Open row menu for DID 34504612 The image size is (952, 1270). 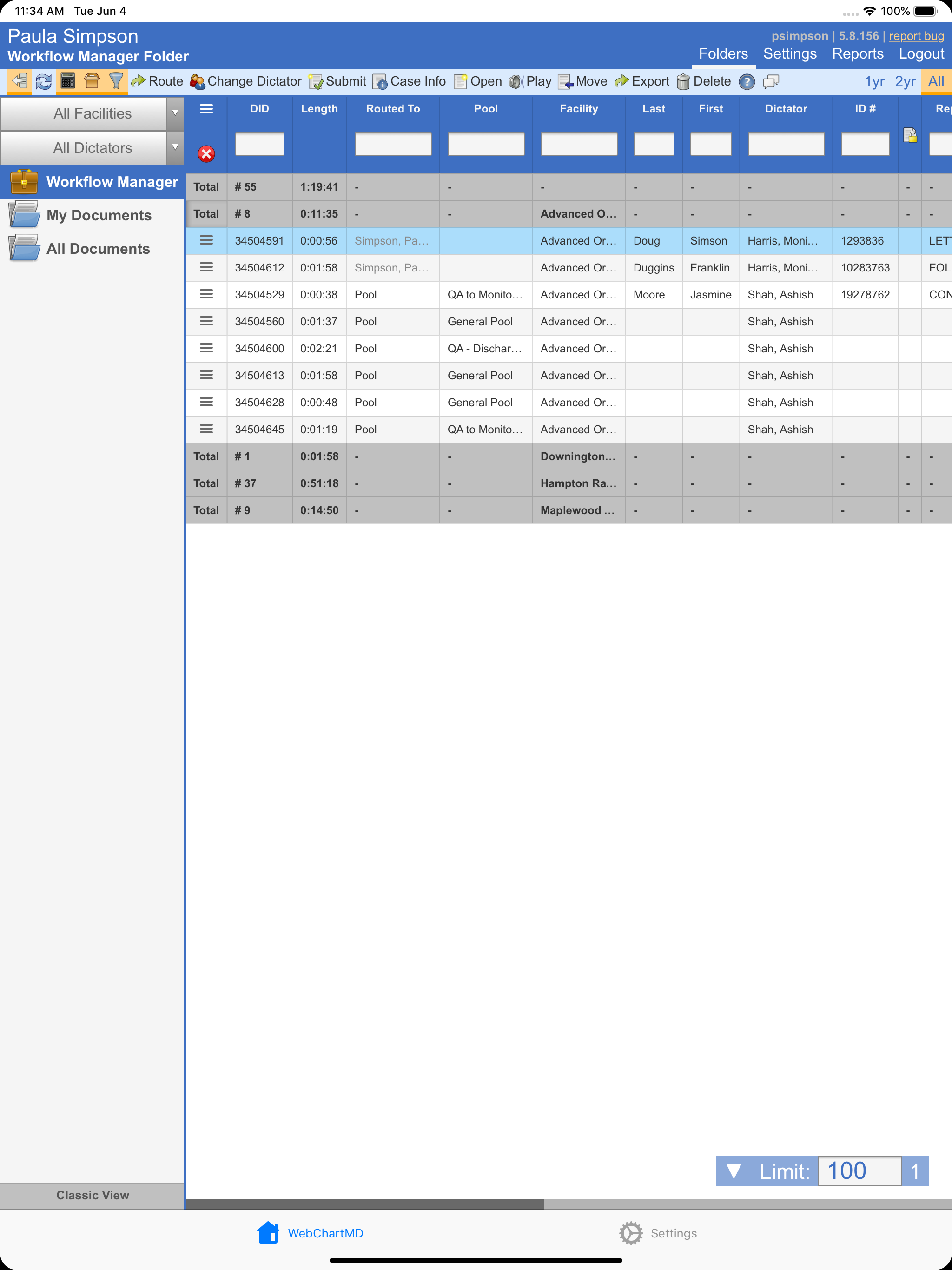[206, 268]
